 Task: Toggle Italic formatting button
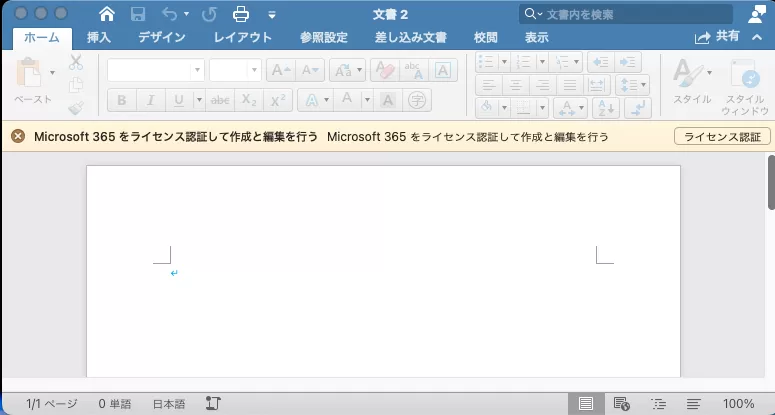[151, 100]
